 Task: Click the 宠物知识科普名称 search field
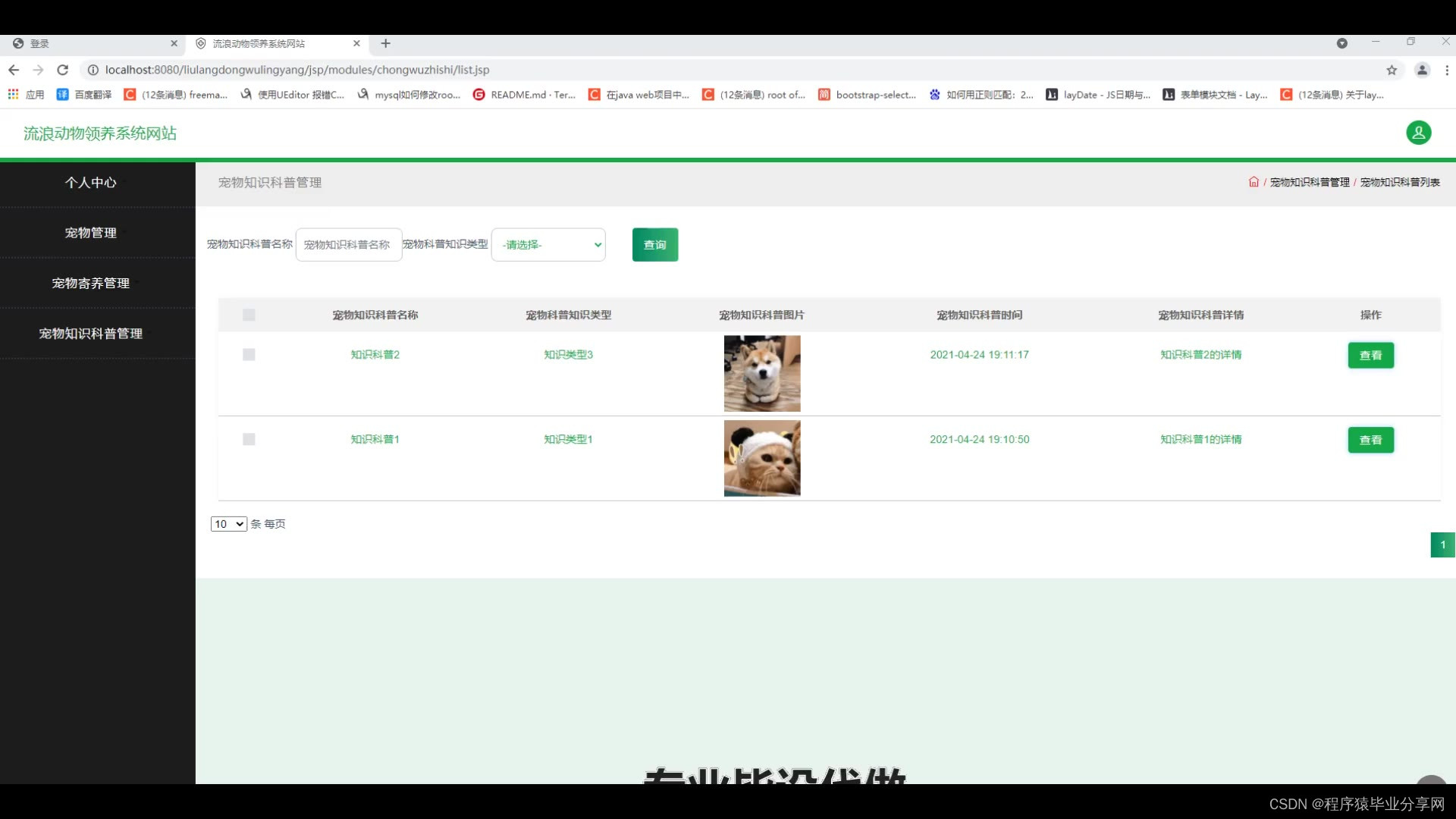tap(348, 245)
